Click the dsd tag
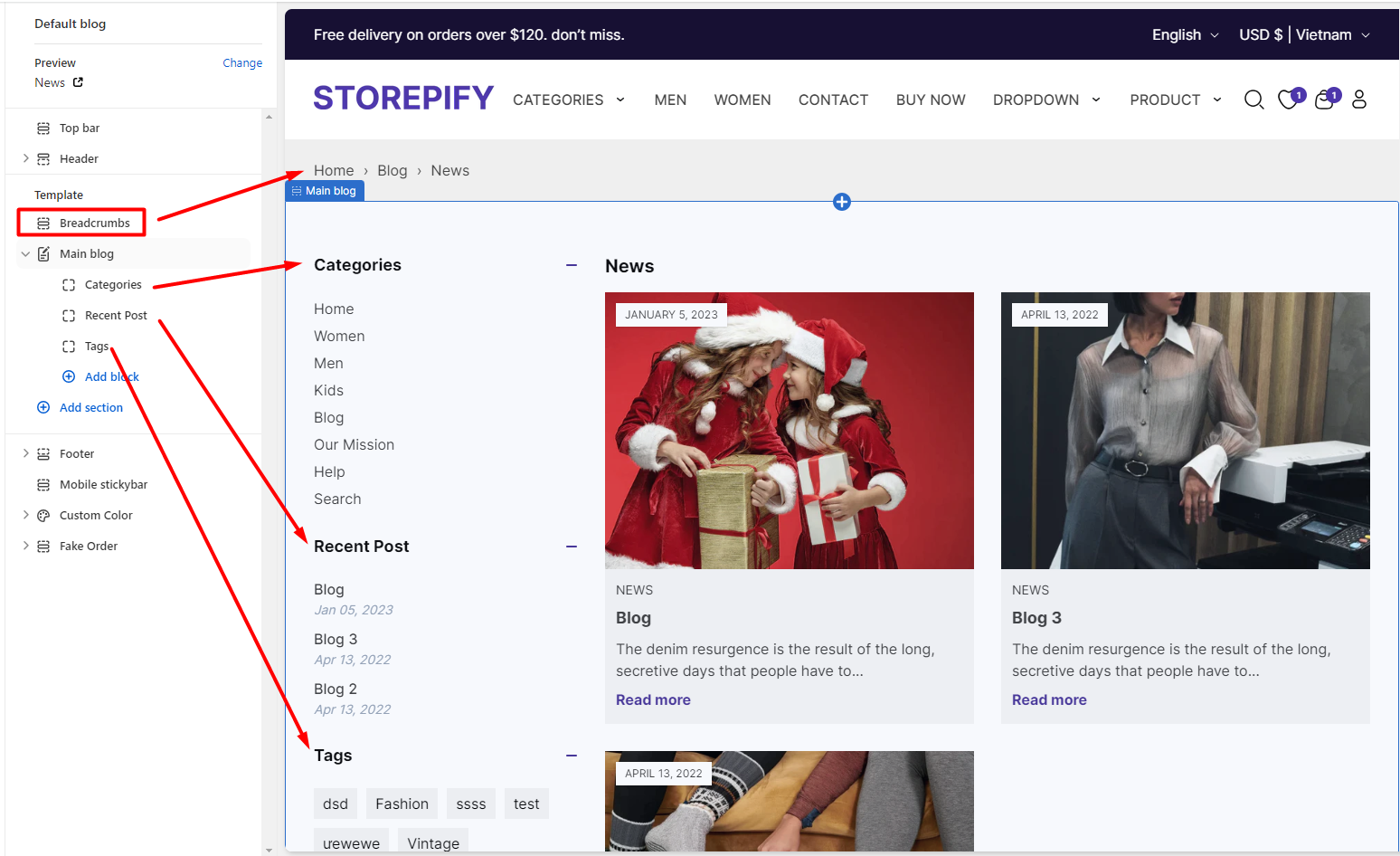 tap(336, 804)
